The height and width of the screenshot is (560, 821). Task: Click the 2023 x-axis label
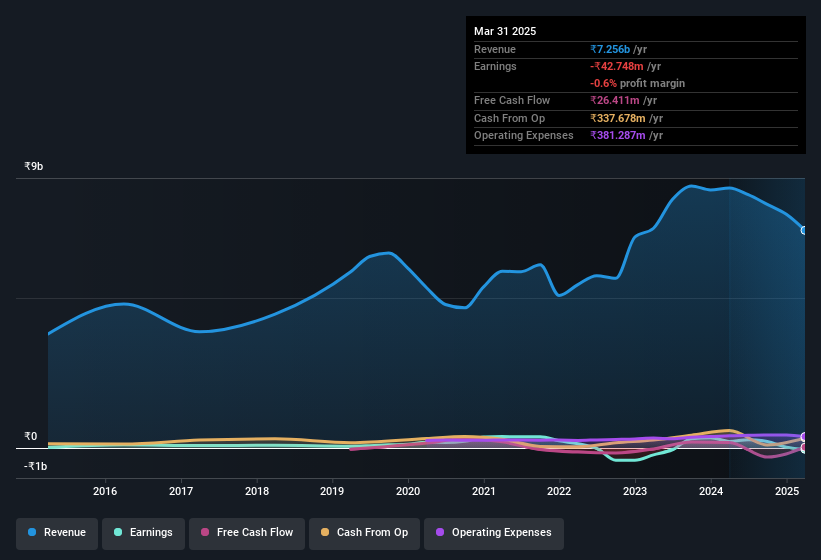pyautogui.click(x=635, y=491)
